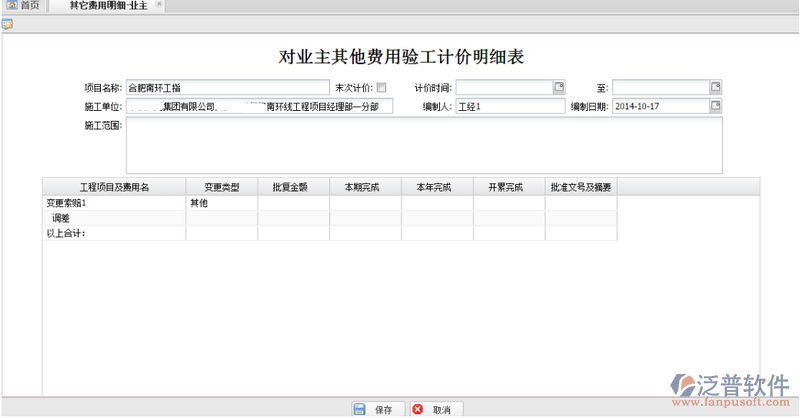
Task: Click the 保存 save button
Action: tap(374, 409)
